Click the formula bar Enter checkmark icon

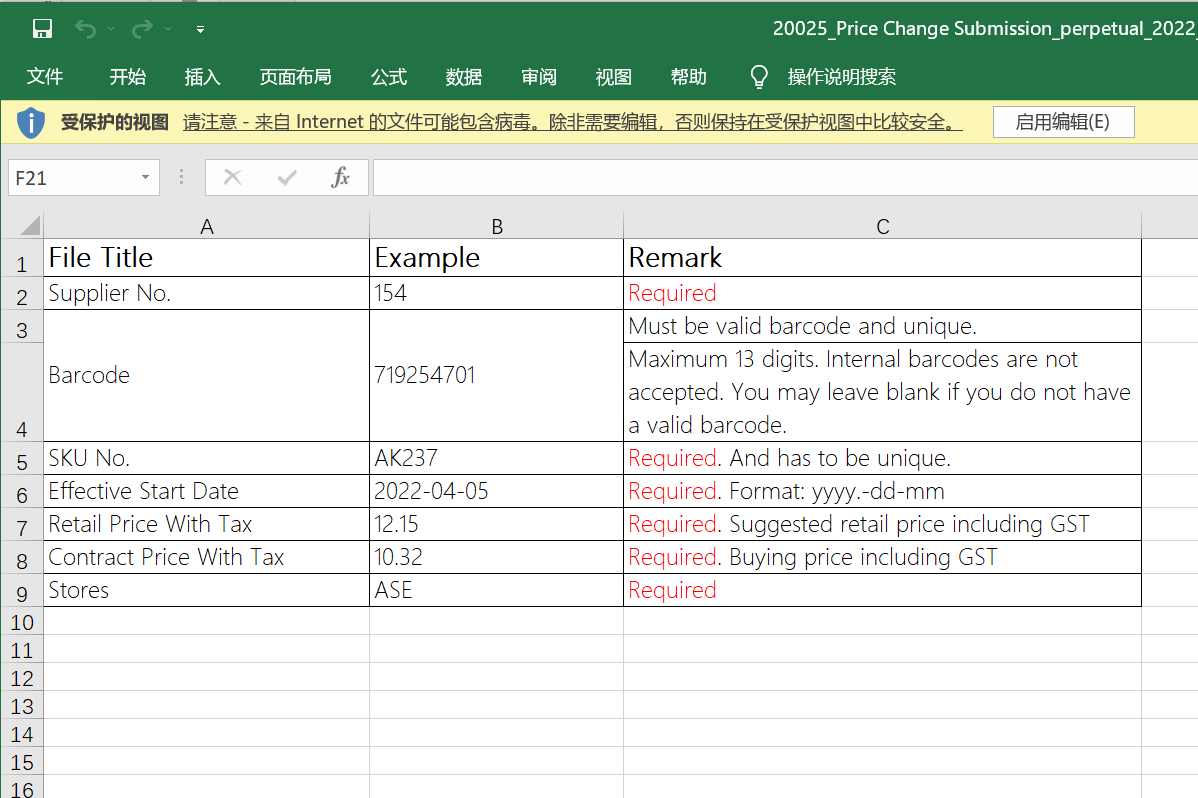click(x=287, y=177)
